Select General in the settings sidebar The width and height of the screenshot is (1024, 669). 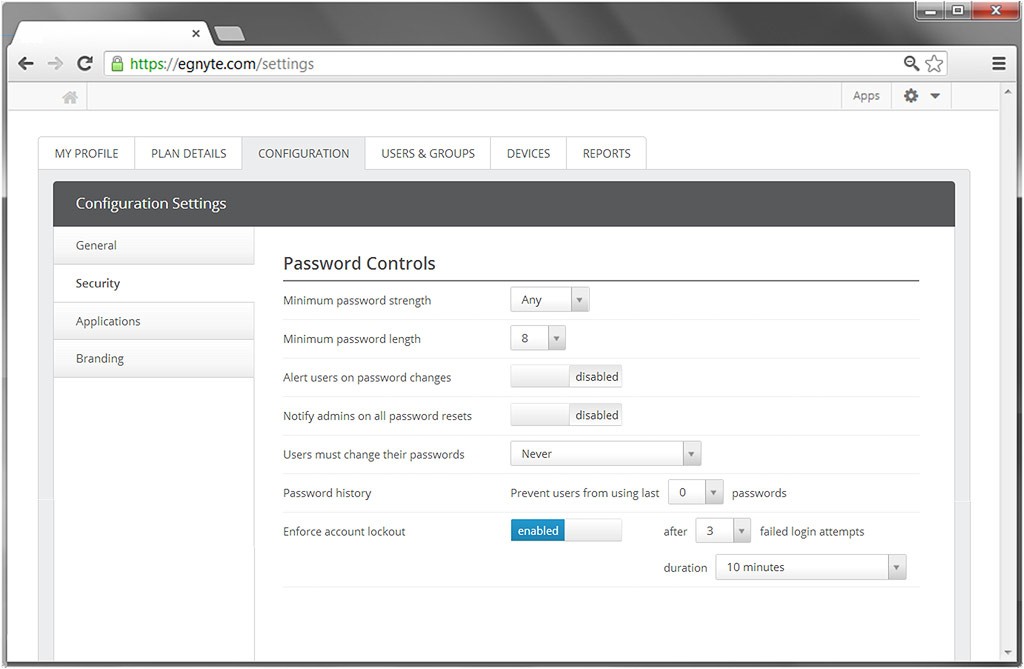point(153,246)
